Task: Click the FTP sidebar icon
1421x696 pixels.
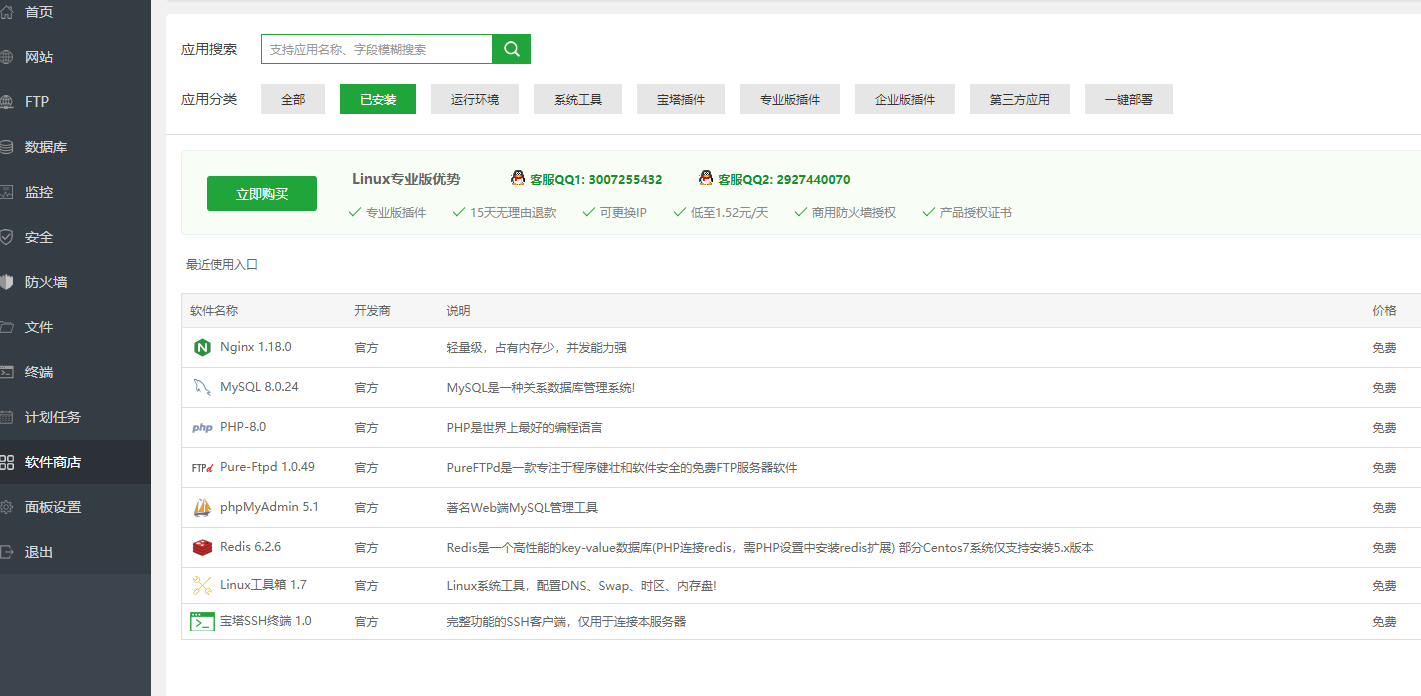Action: 6,102
